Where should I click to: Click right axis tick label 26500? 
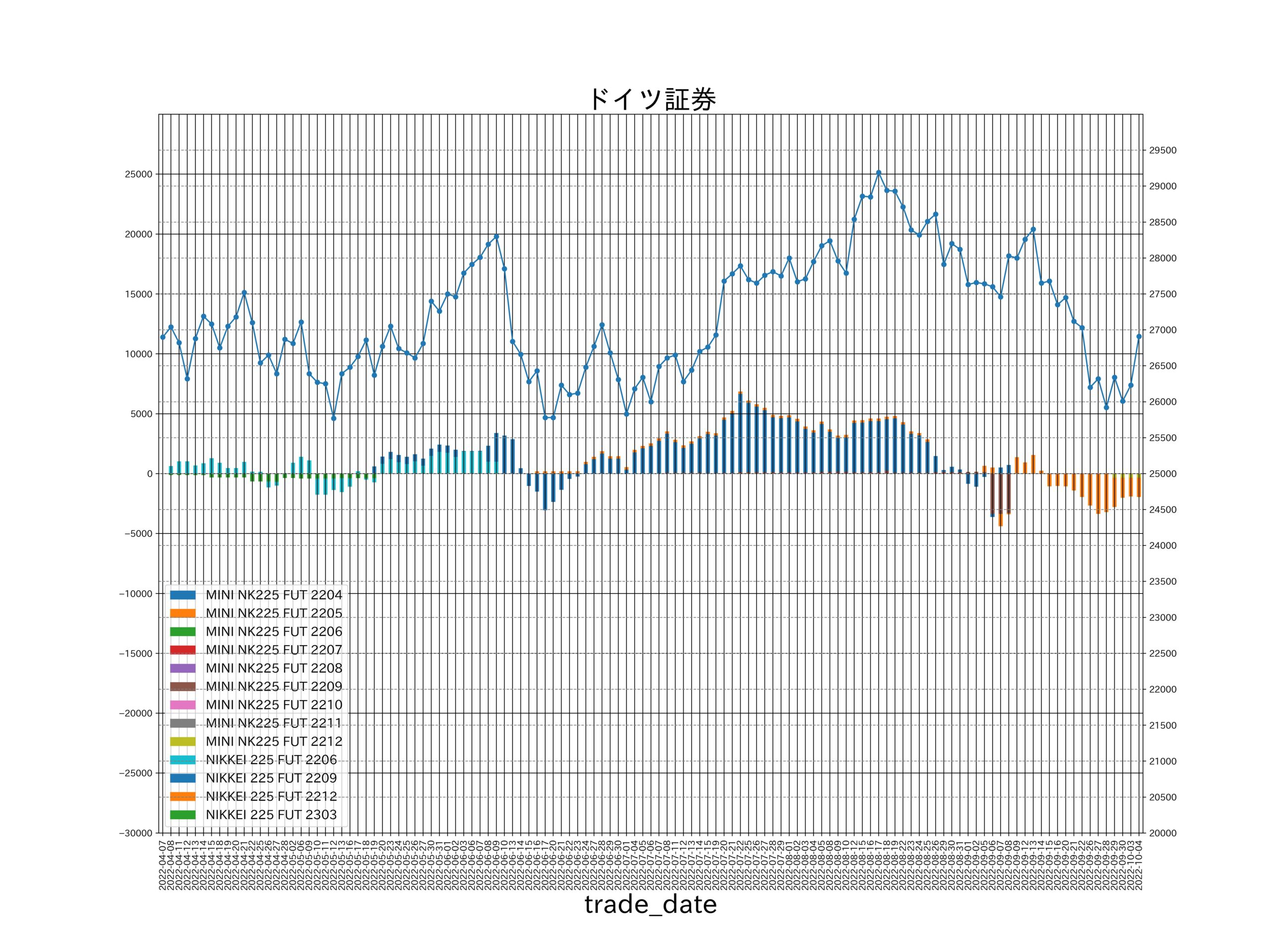[1163, 366]
